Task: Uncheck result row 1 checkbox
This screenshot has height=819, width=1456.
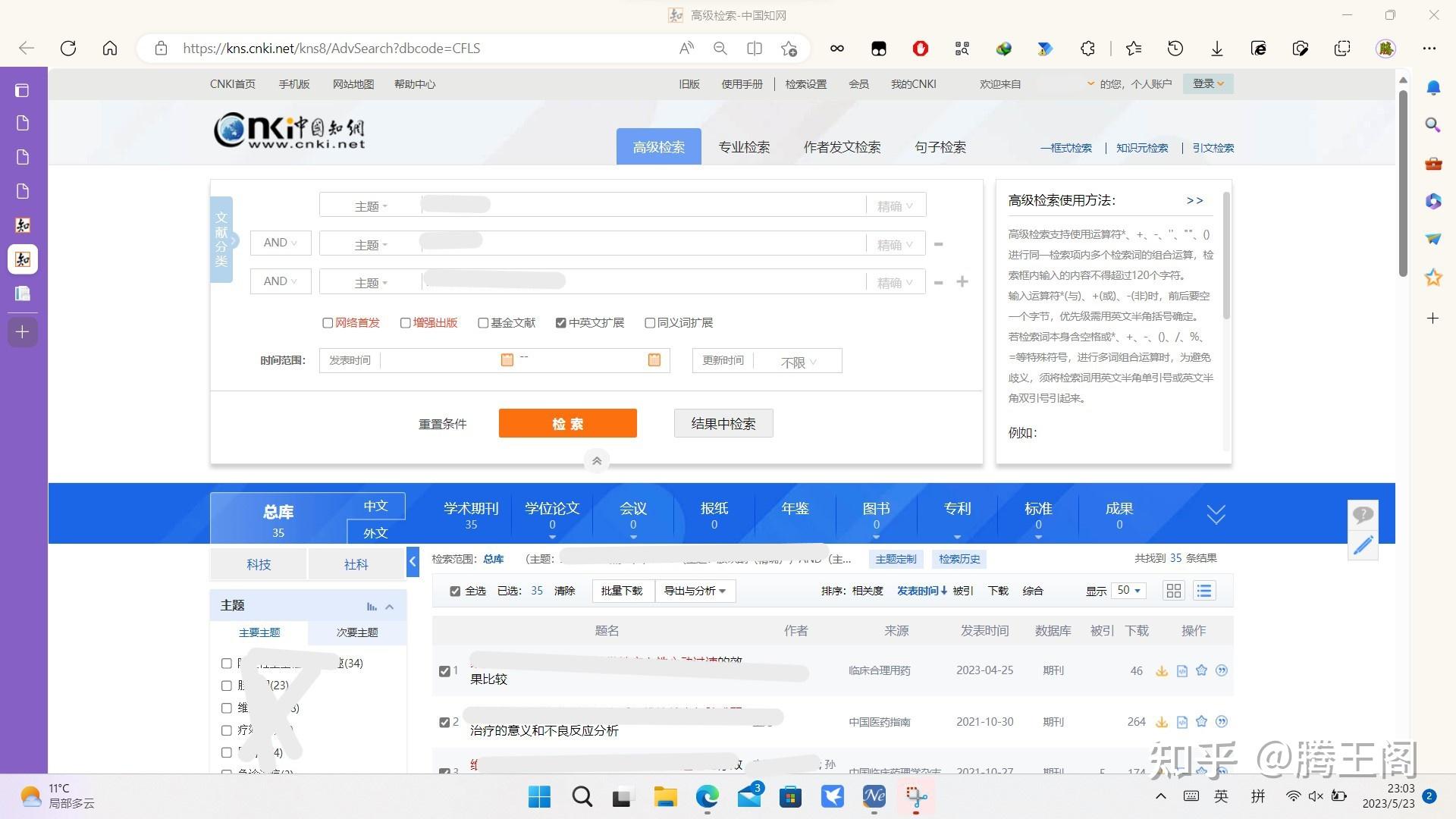Action: (x=444, y=671)
